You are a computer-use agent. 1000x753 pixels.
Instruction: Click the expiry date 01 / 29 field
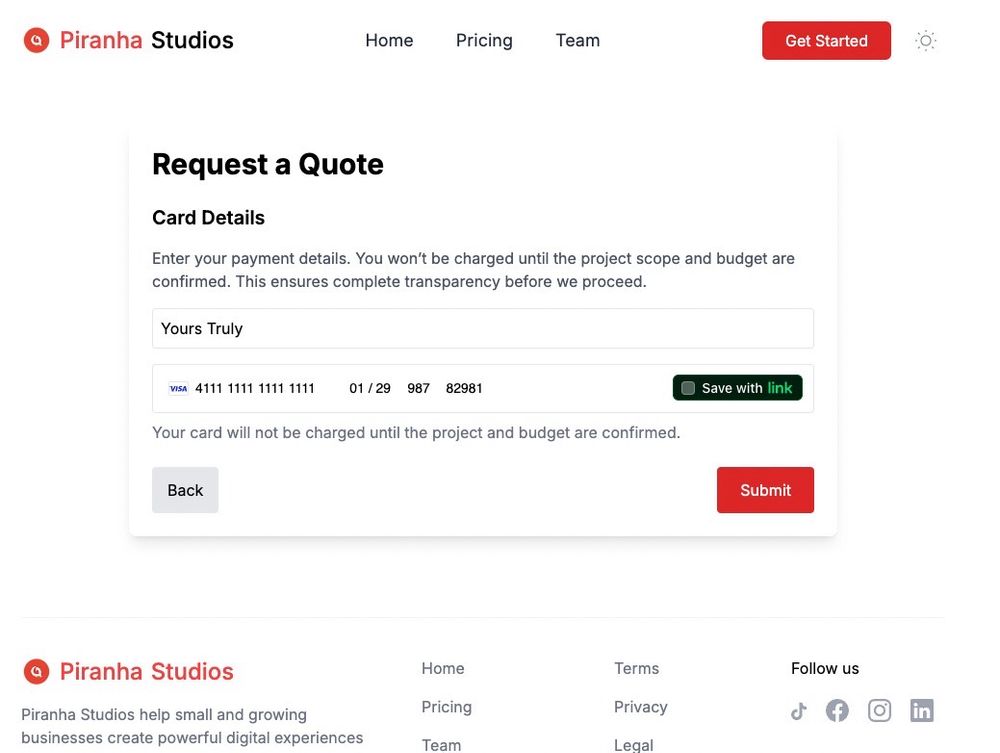coord(369,388)
